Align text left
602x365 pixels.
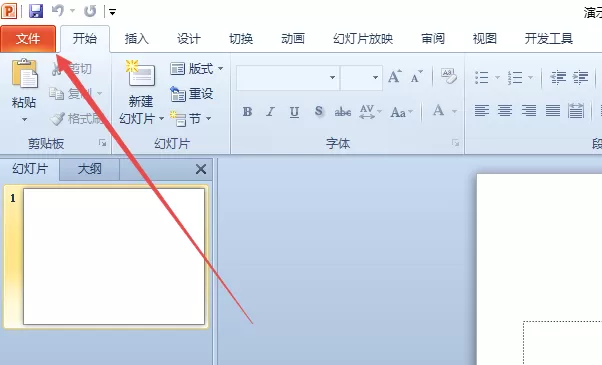point(481,111)
